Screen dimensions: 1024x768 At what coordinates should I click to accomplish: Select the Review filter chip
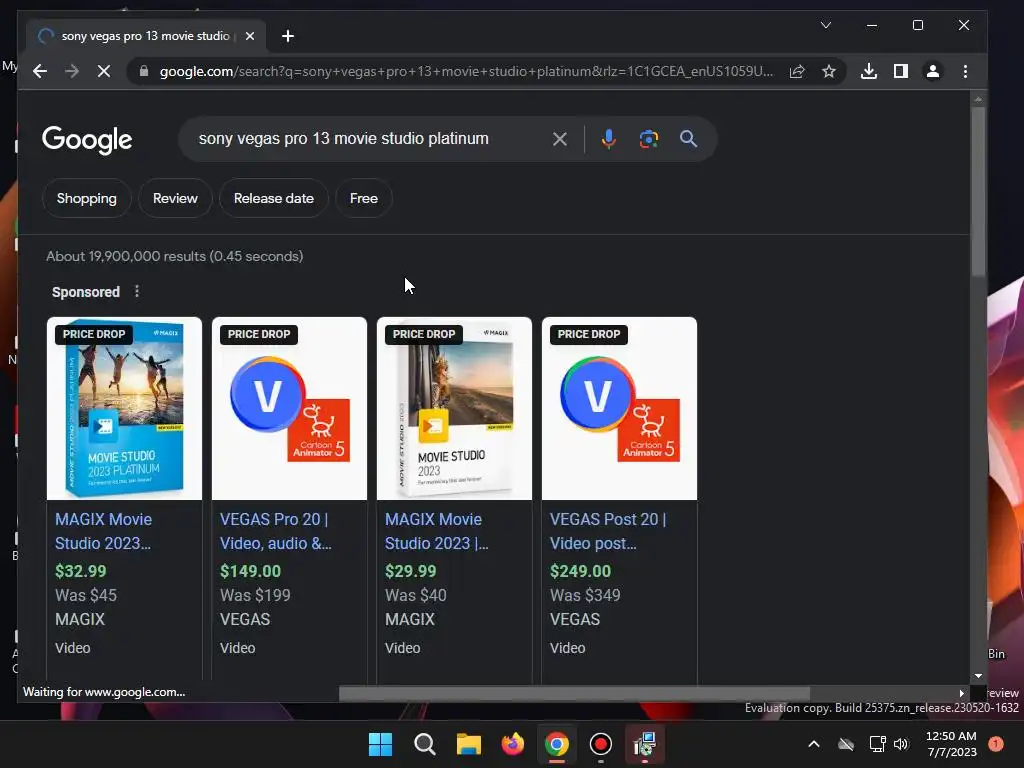[x=175, y=198]
